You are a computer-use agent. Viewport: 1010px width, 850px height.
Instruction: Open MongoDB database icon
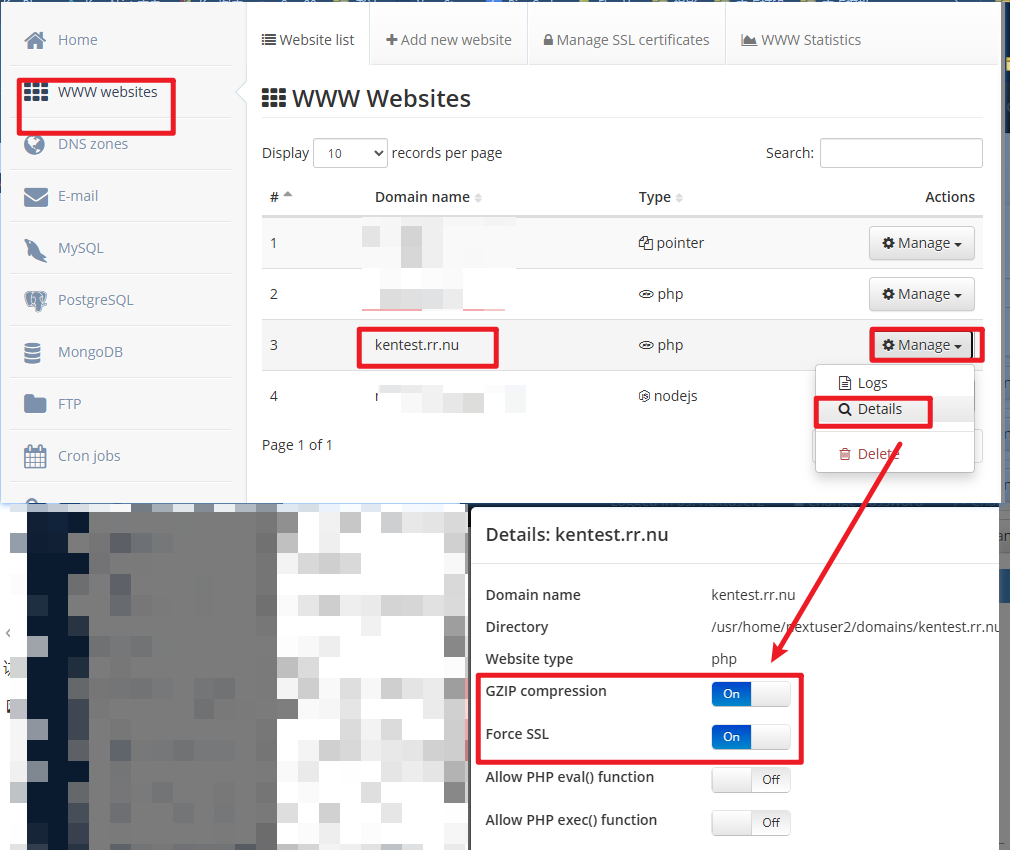pos(35,352)
